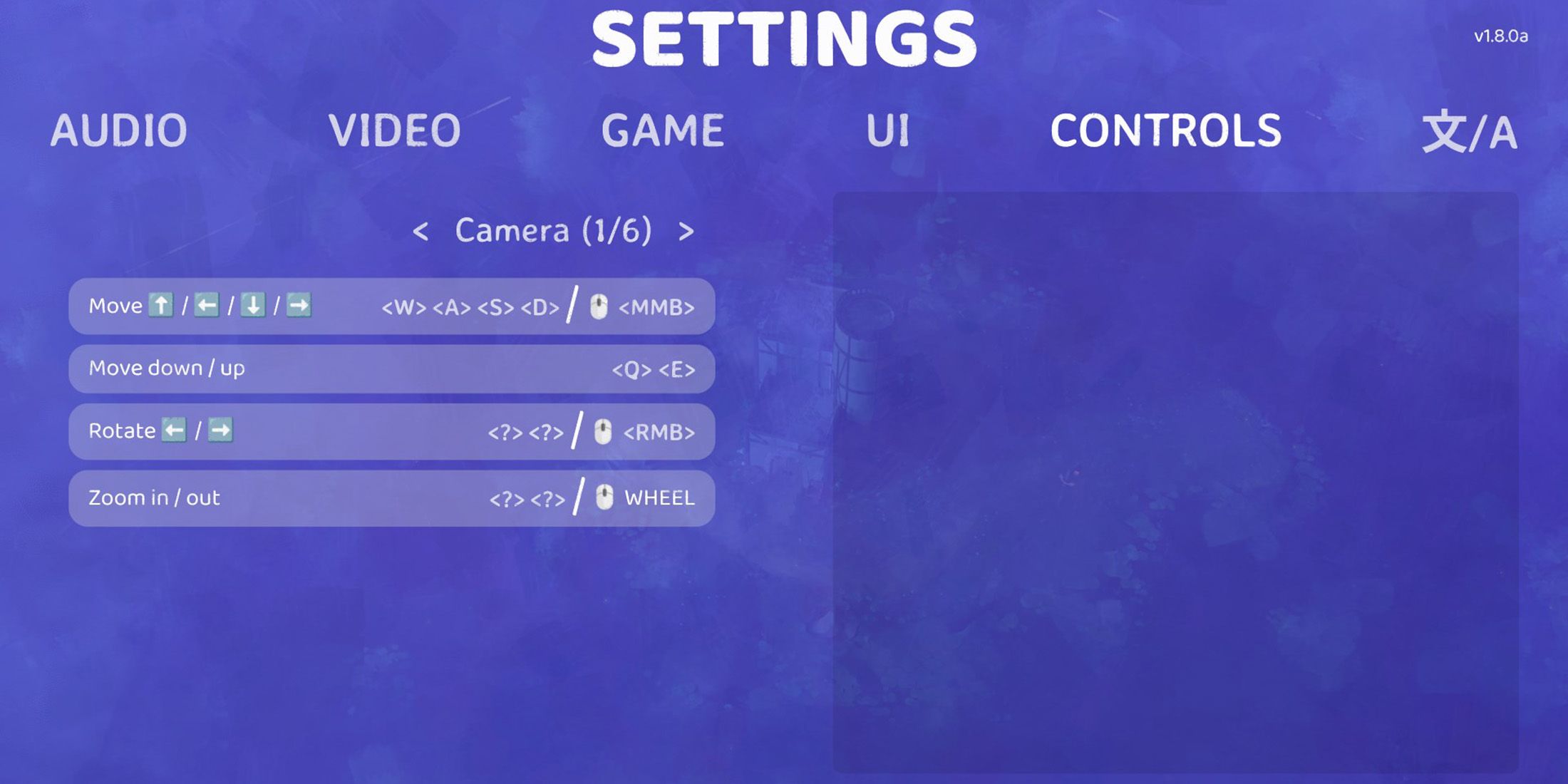Viewport: 1568px width, 784px height.
Task: Navigate to previous camera controls page
Action: 419,230
